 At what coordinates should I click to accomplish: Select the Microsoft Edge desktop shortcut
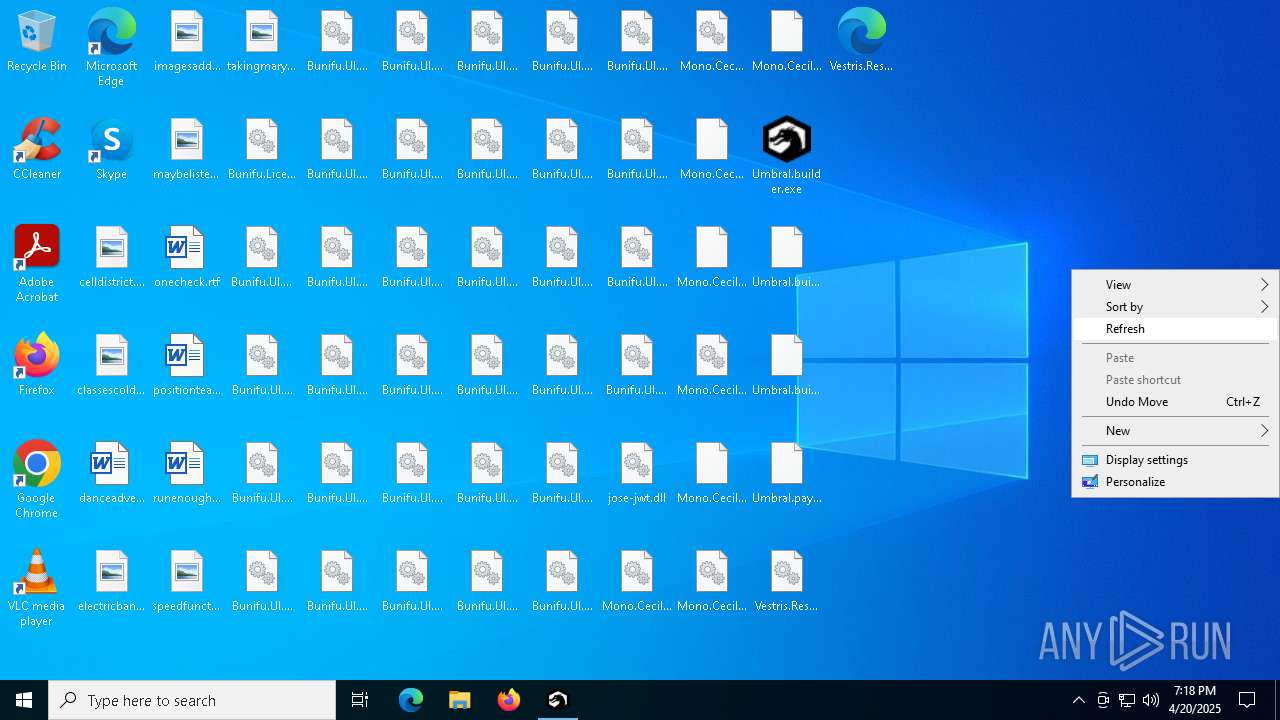pos(111,47)
